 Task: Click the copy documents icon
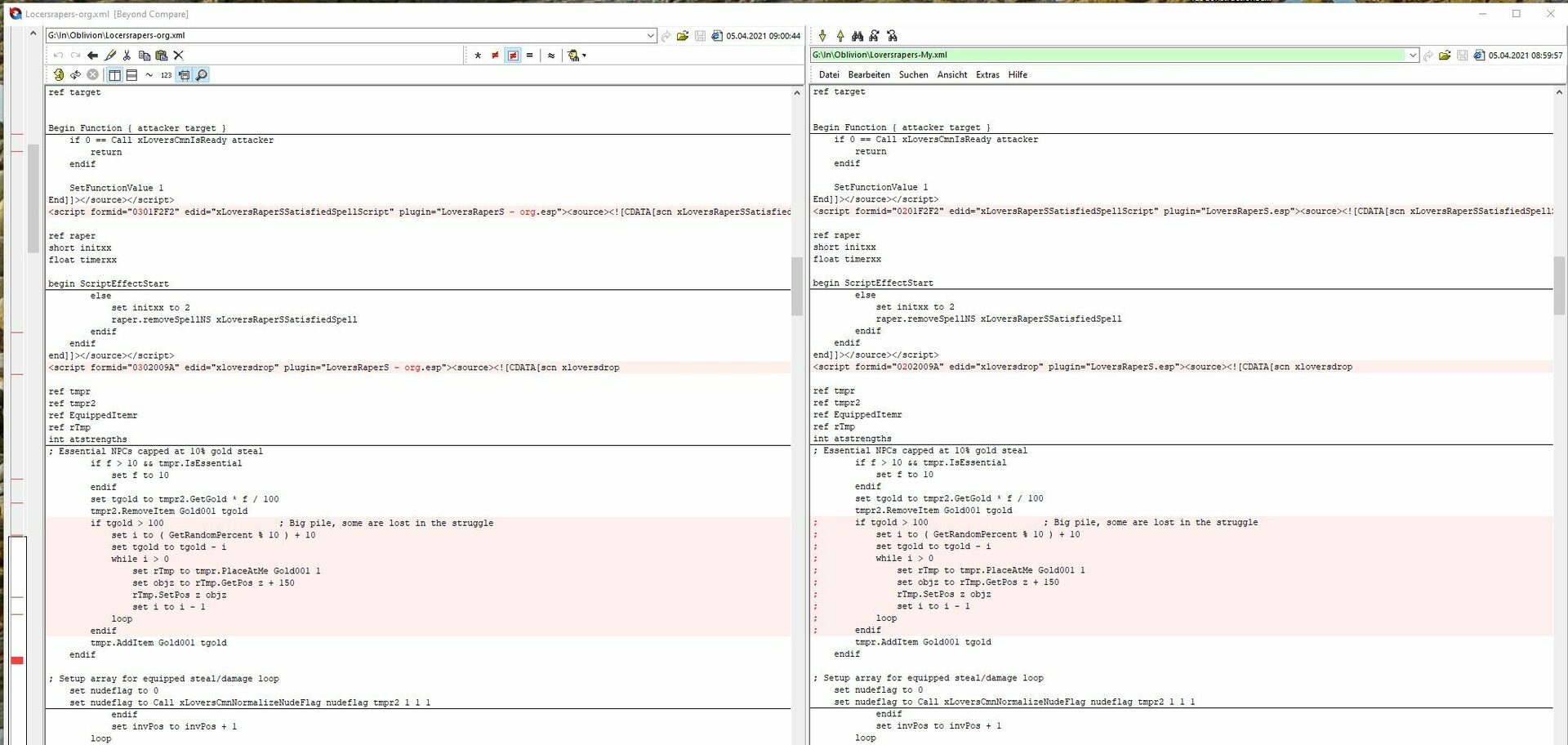pos(144,56)
